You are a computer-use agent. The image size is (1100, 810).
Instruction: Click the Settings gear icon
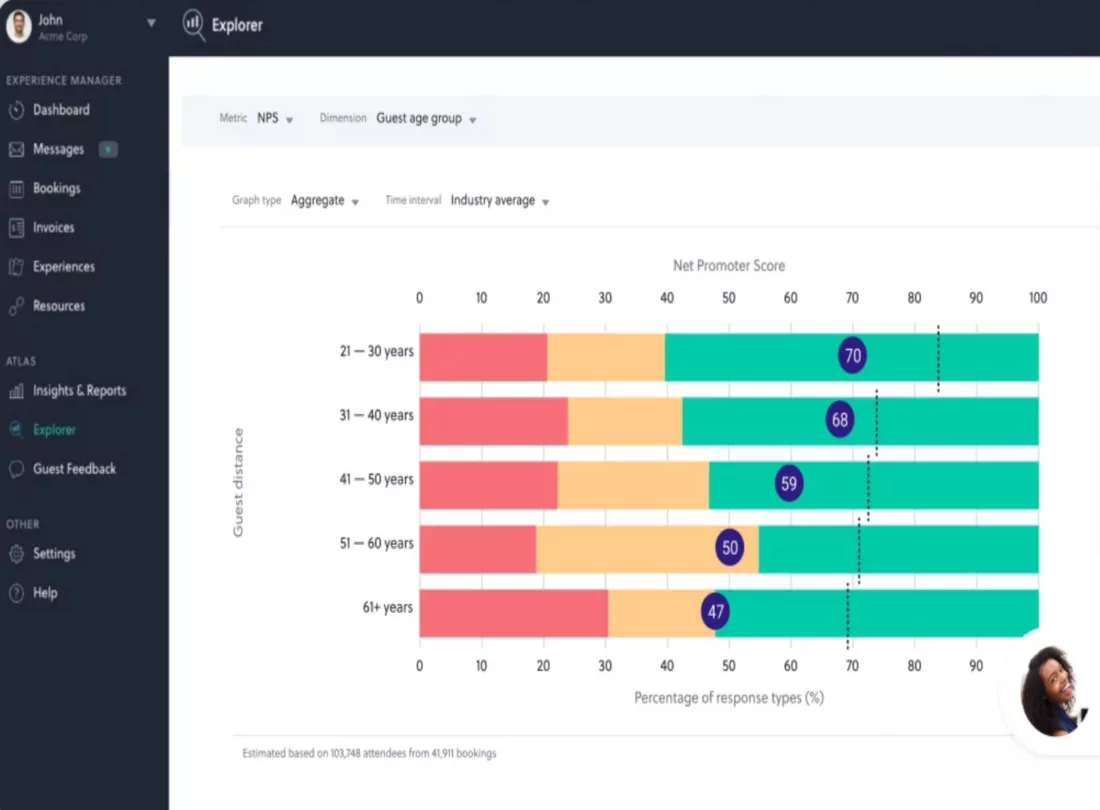[x=16, y=554]
